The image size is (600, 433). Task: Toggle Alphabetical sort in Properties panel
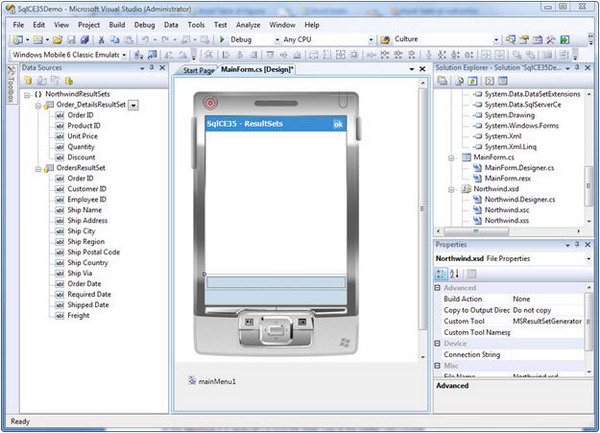pos(454,274)
